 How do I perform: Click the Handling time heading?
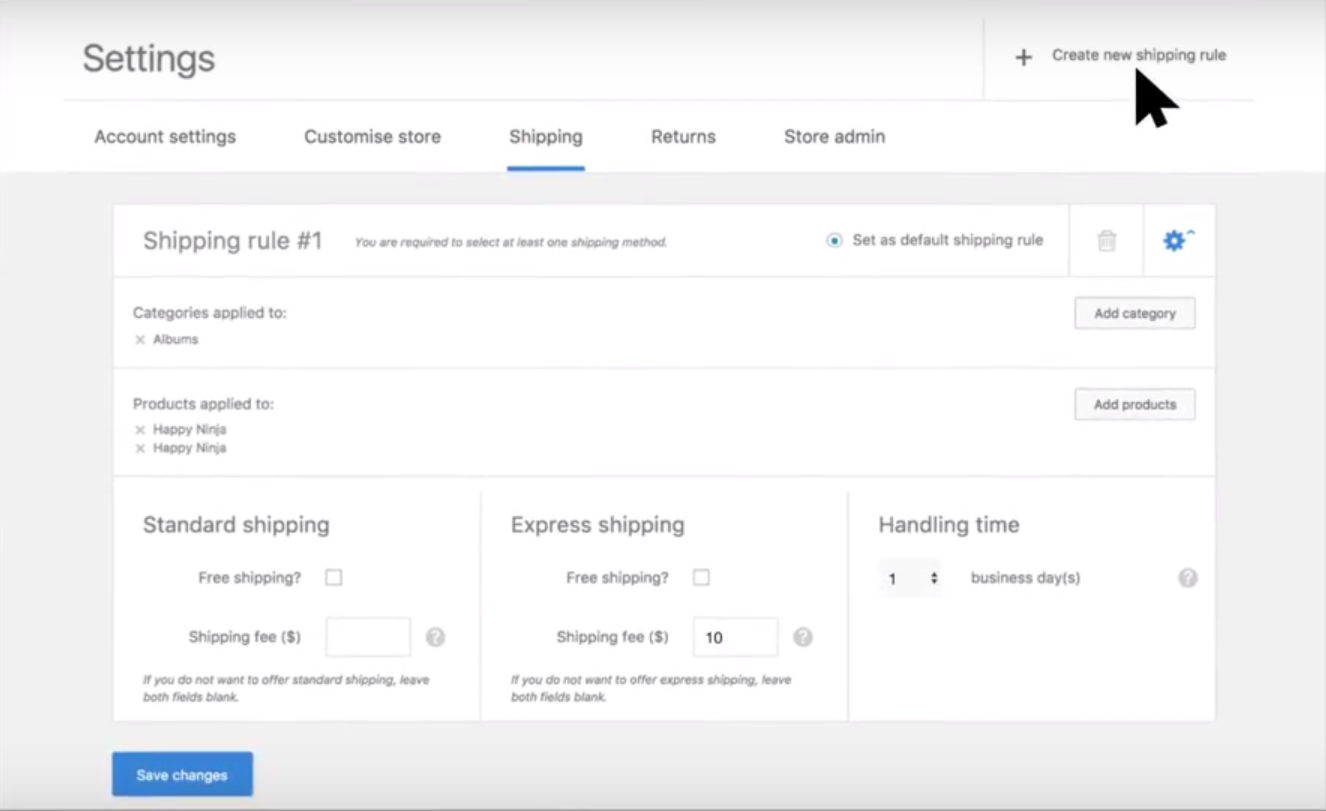pos(949,525)
